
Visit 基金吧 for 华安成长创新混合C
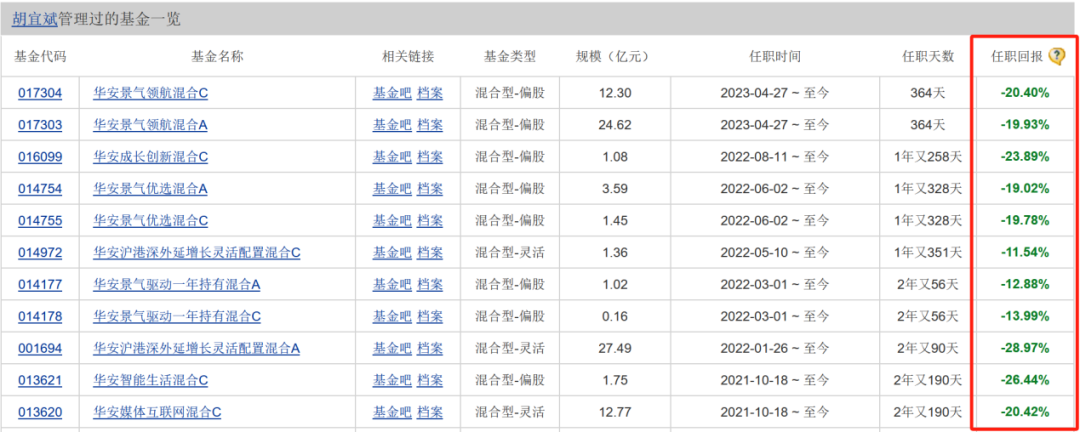point(392,157)
